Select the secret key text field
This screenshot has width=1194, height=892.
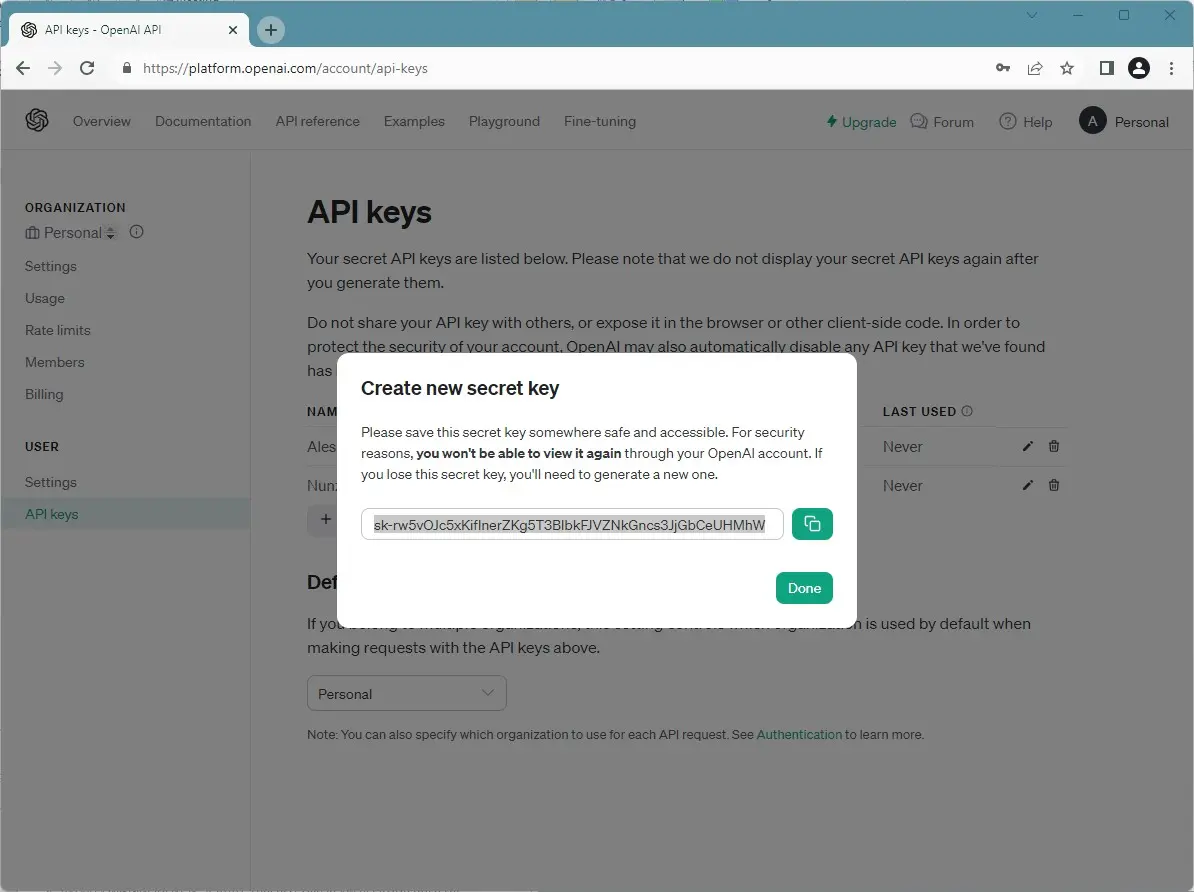(x=571, y=524)
